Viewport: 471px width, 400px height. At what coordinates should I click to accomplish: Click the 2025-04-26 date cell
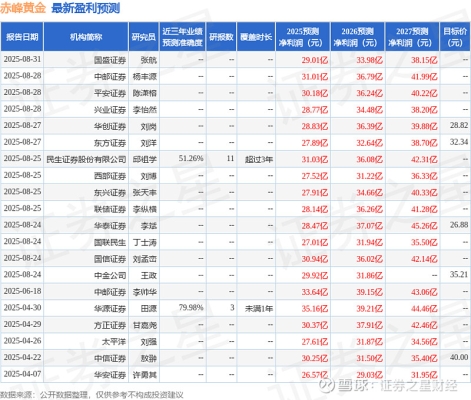point(22,341)
